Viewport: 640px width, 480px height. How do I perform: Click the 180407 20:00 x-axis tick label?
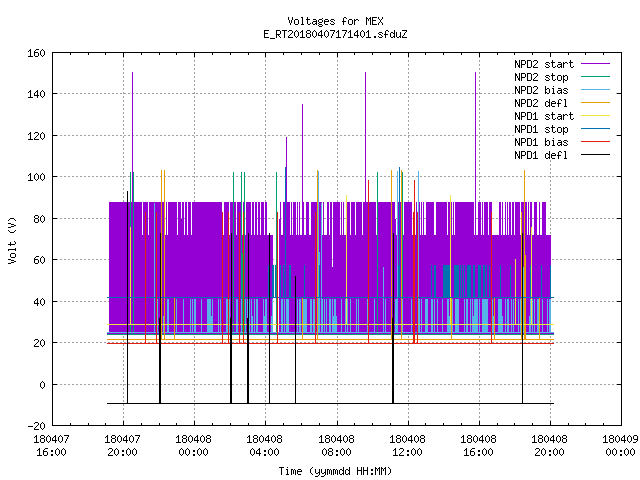(x=122, y=446)
